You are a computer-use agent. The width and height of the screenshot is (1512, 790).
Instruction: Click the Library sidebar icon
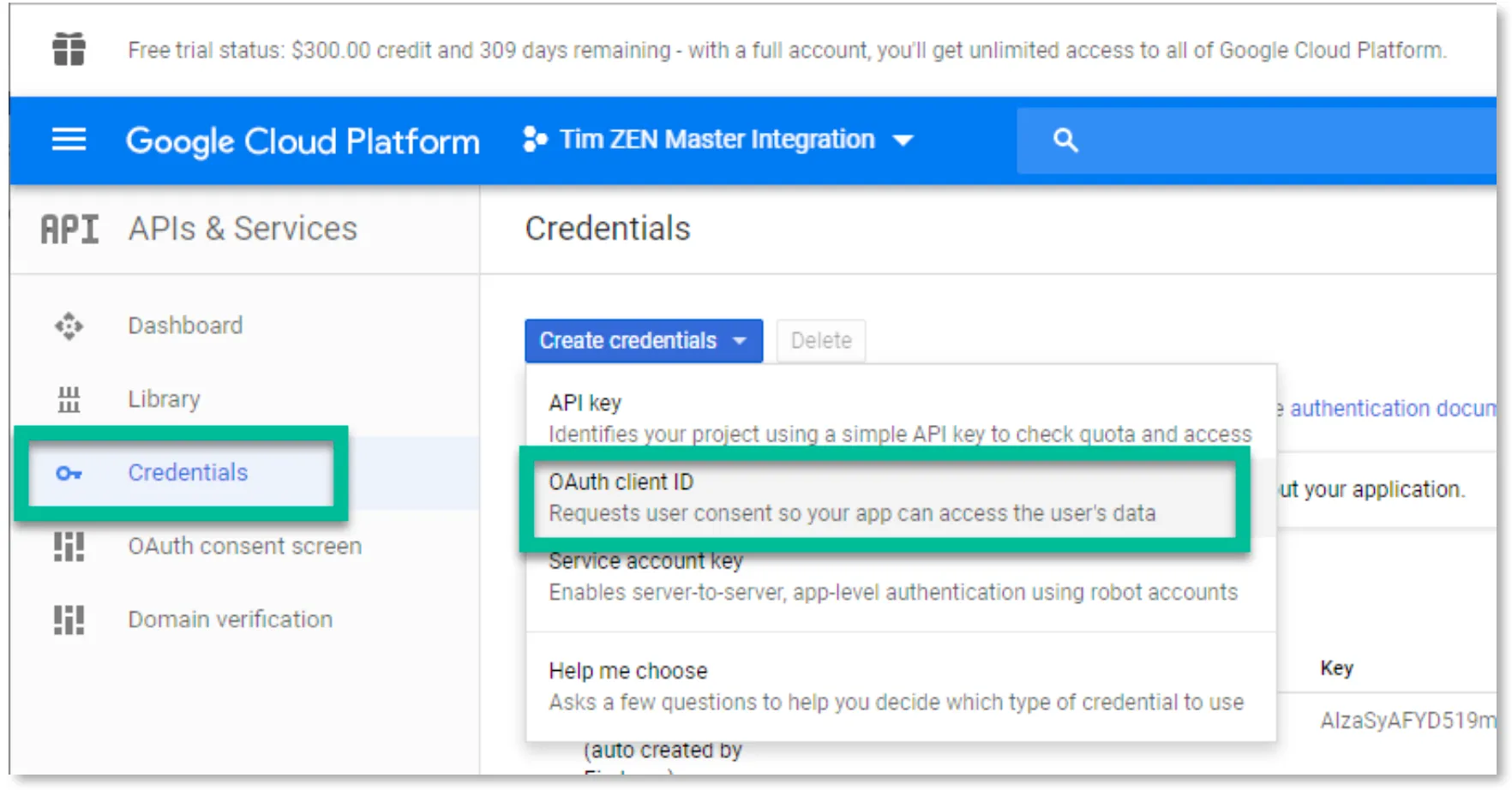click(69, 399)
